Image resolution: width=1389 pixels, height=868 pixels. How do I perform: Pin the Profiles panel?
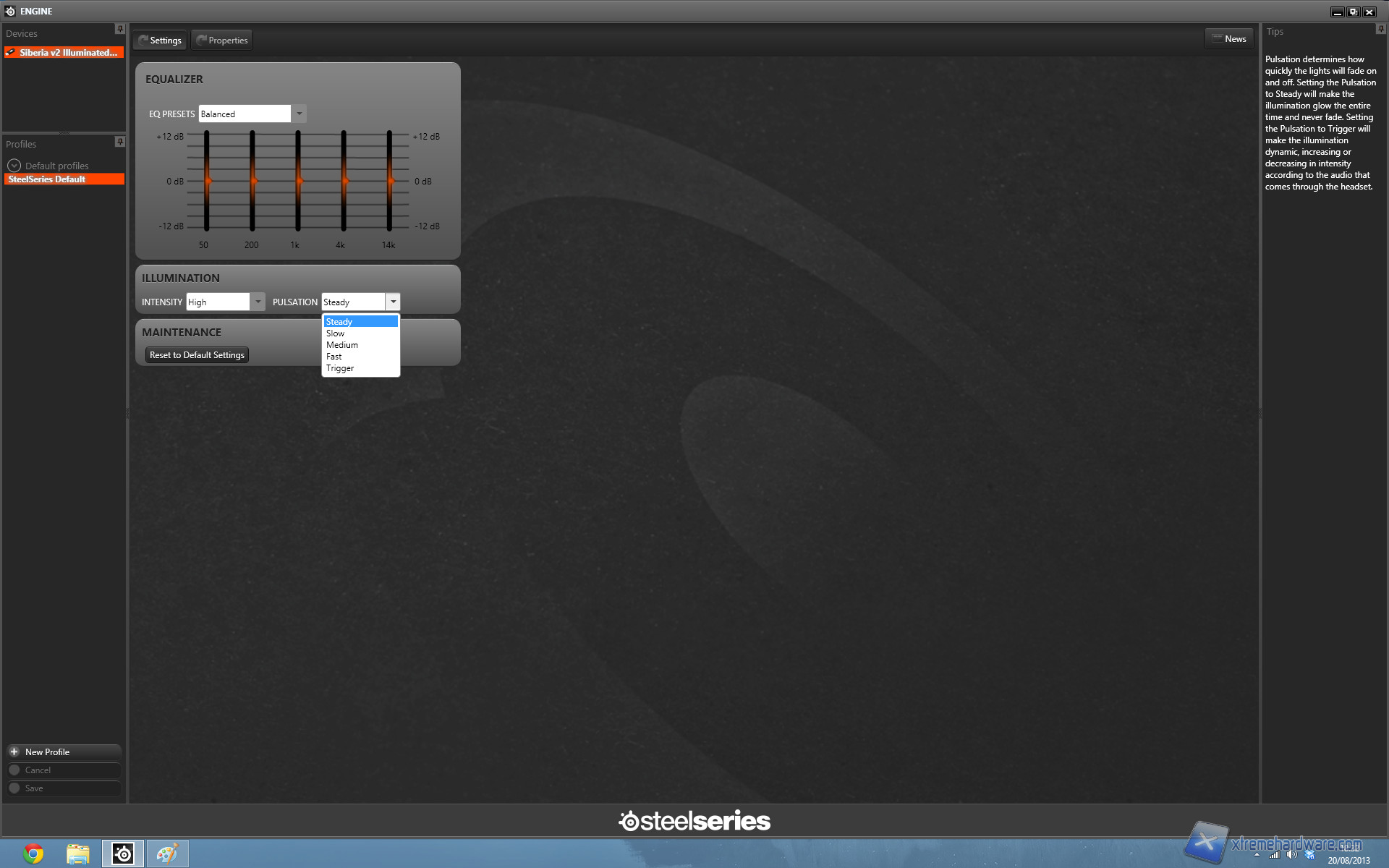click(x=120, y=142)
